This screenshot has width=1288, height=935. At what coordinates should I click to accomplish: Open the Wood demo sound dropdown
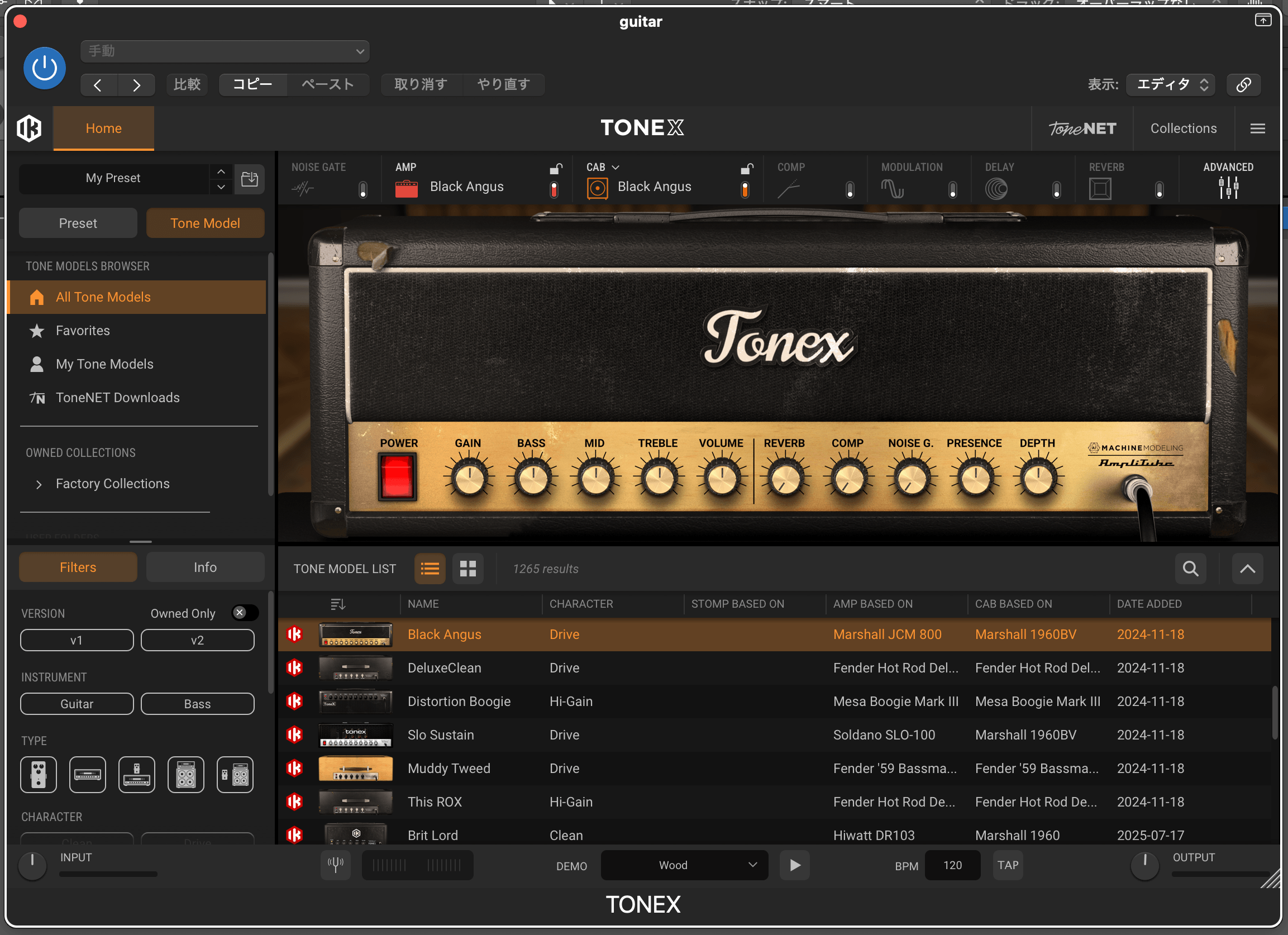pyautogui.click(x=684, y=865)
